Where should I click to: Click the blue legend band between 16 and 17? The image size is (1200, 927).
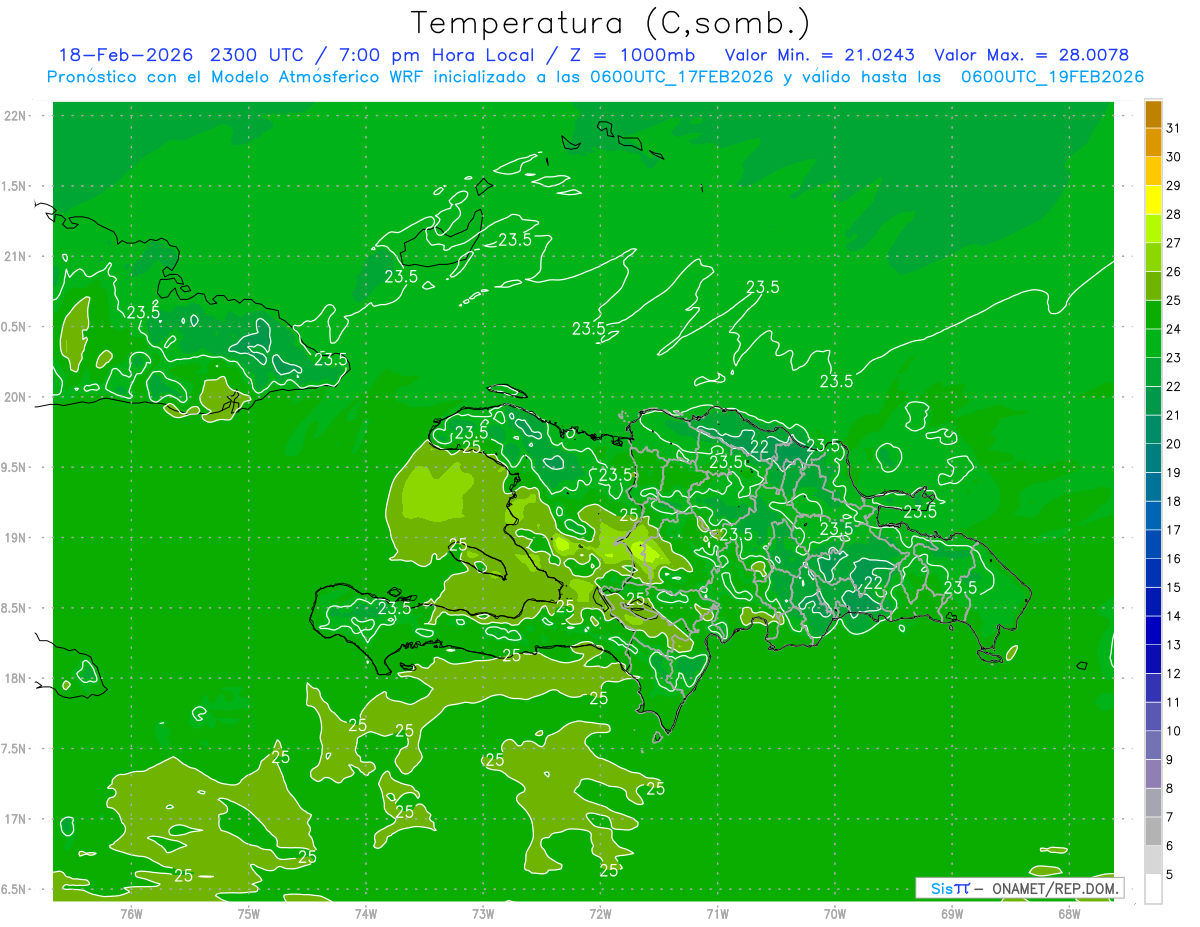pos(1153,545)
